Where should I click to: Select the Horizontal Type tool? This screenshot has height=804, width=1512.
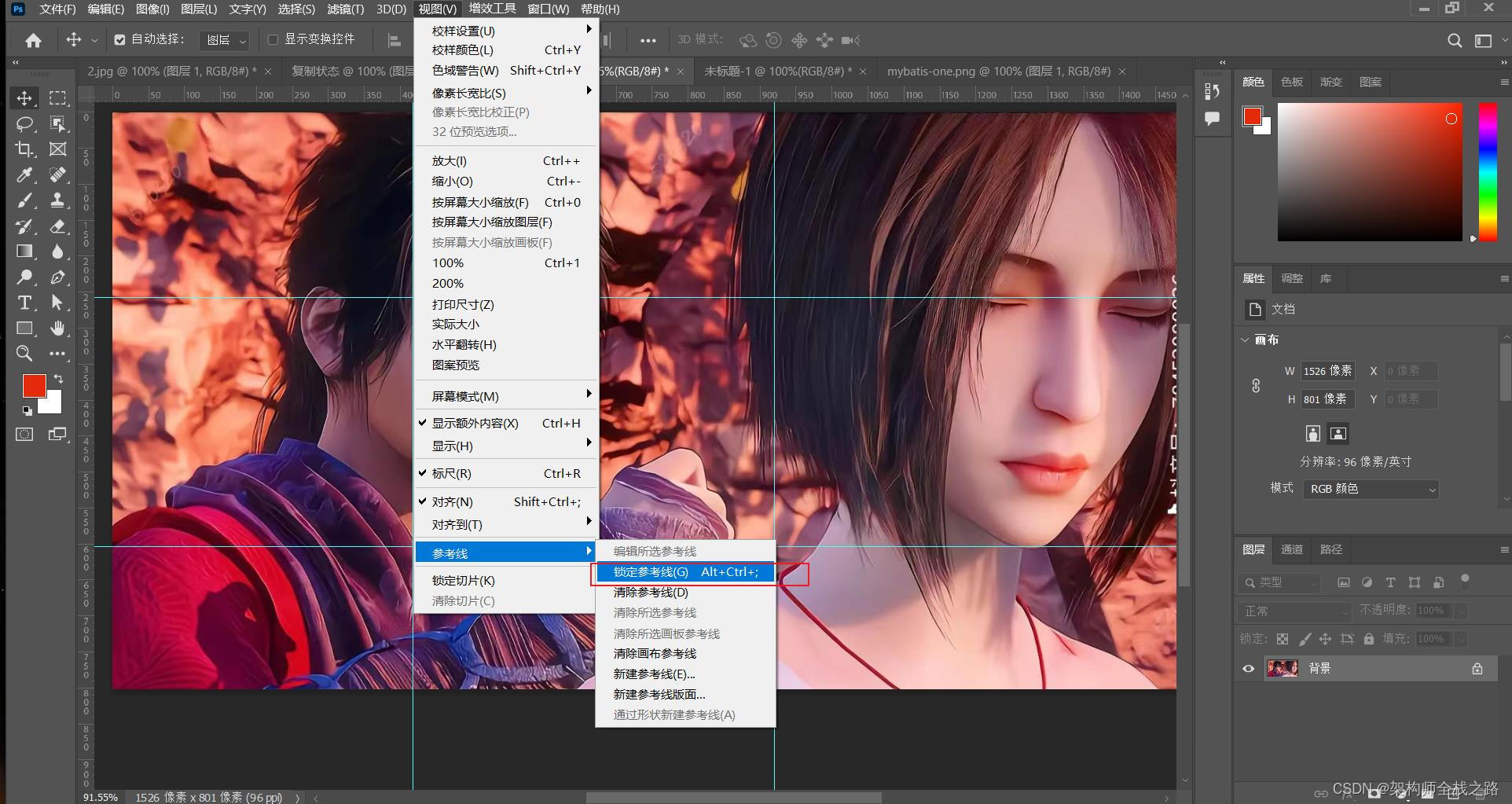[x=24, y=303]
